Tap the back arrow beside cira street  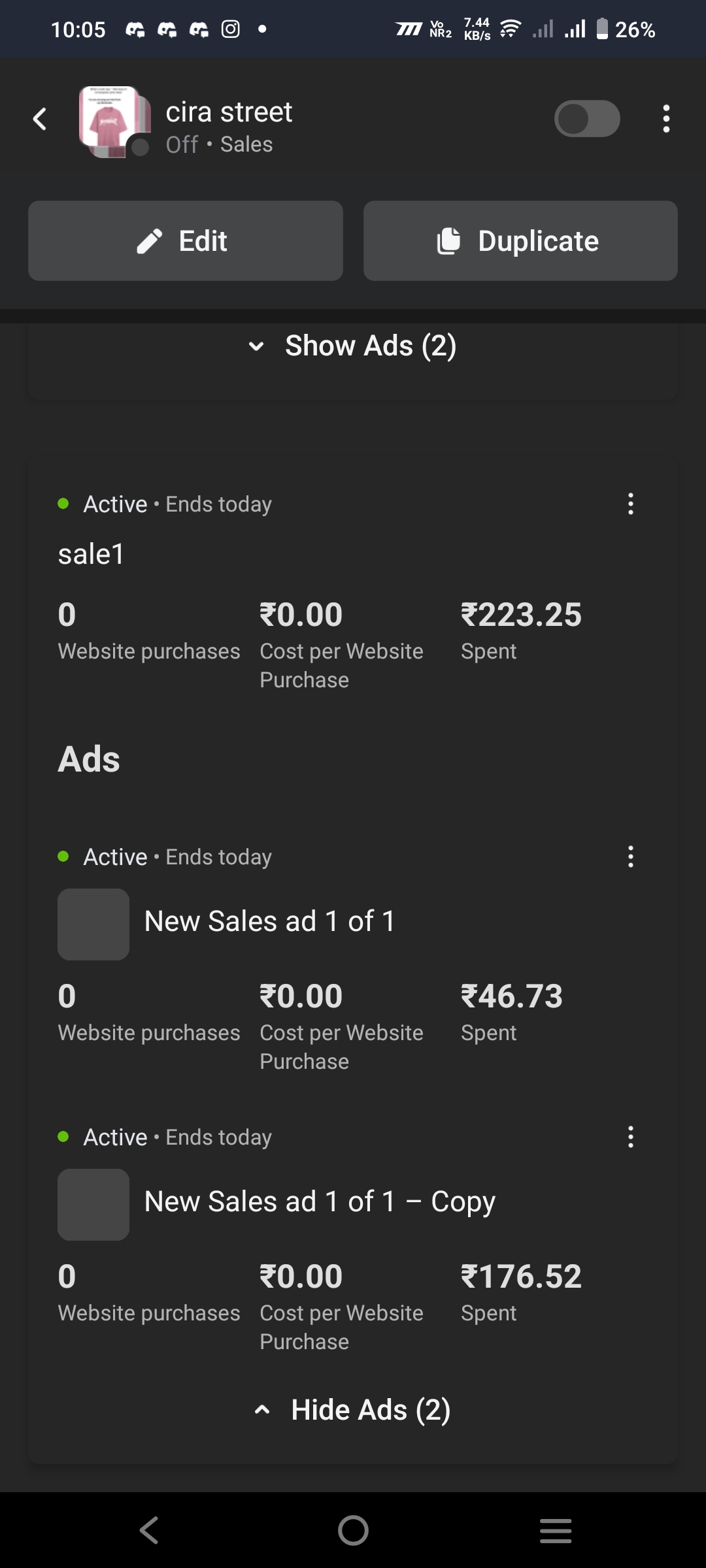40,120
